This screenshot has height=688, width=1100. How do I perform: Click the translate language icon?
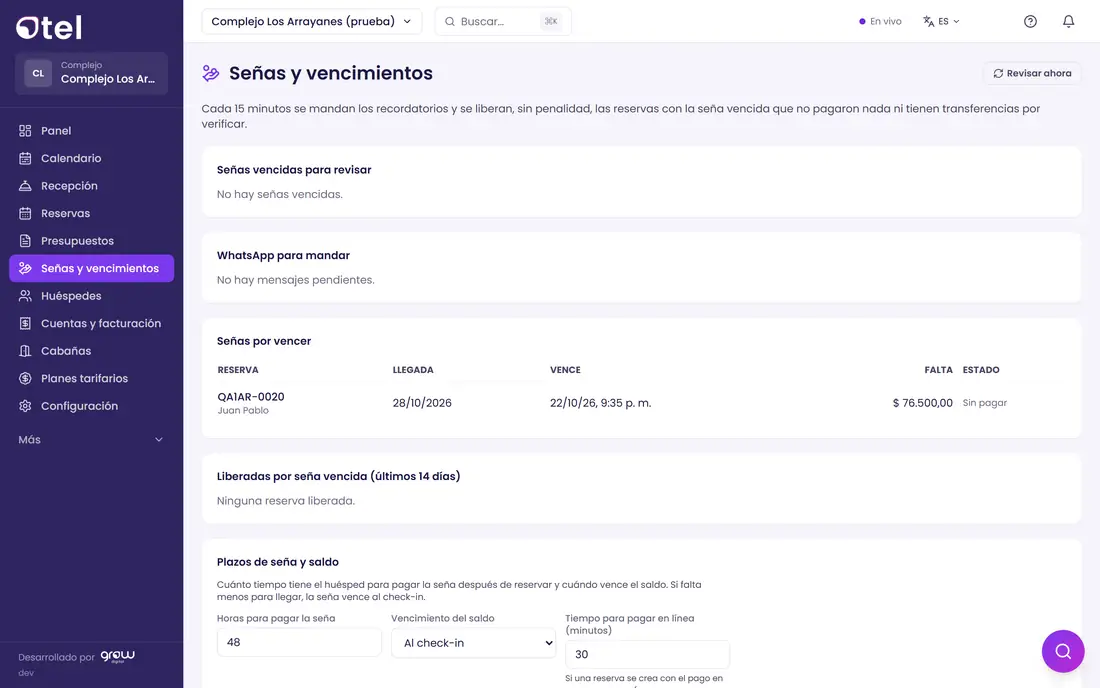coord(928,22)
